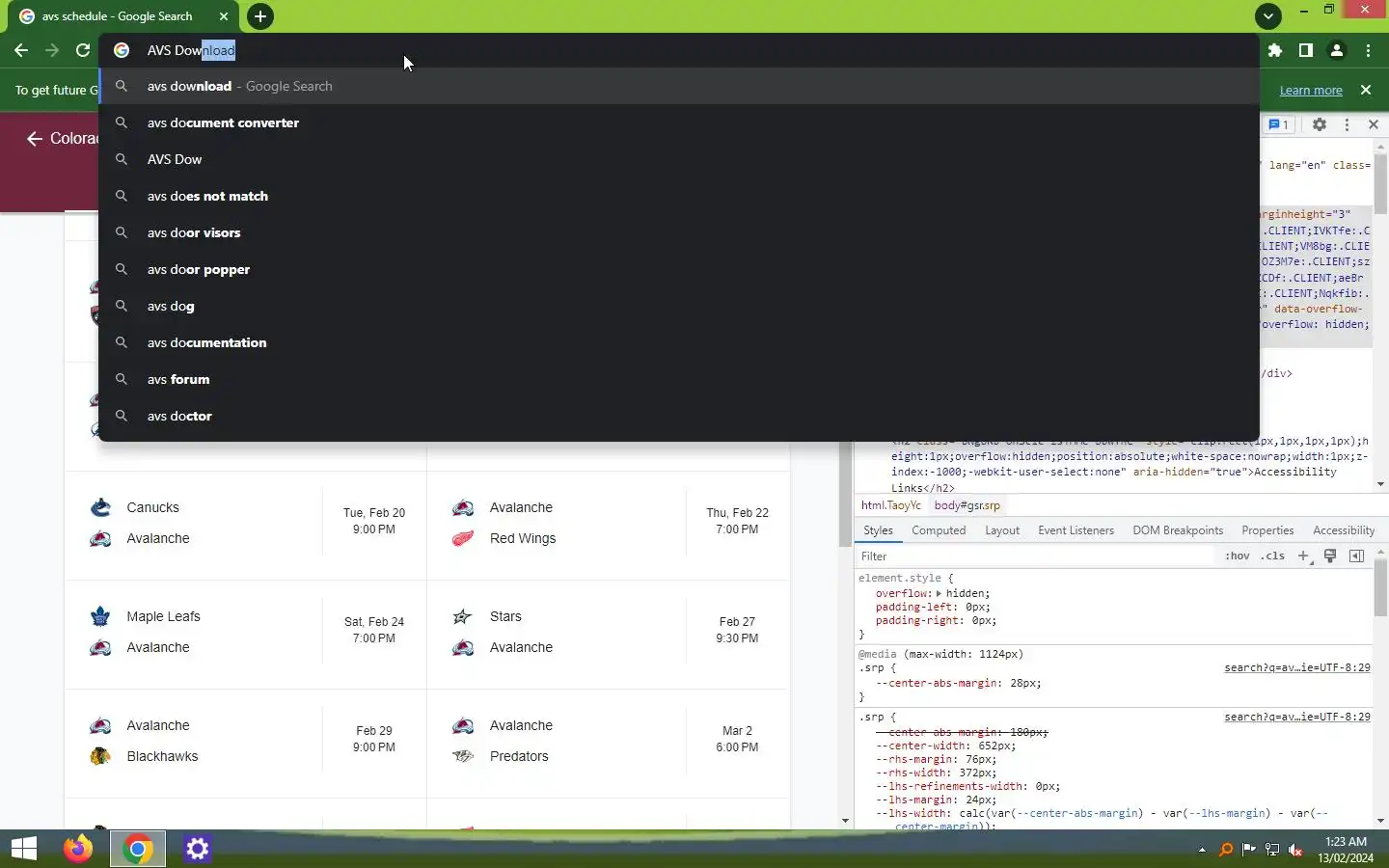Close the DevTools panel
The image size is (1389, 868).
click(1374, 124)
